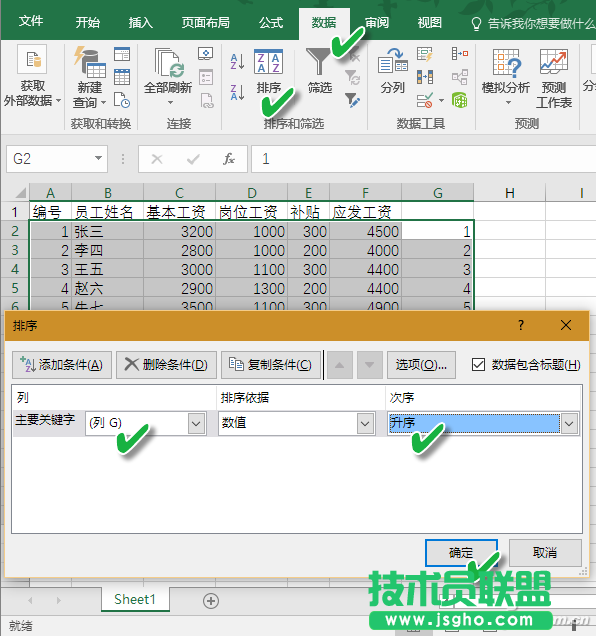Open the 排序 sort dialog icon in ribbon
Viewport: 596px width, 636px height.
pos(268,62)
